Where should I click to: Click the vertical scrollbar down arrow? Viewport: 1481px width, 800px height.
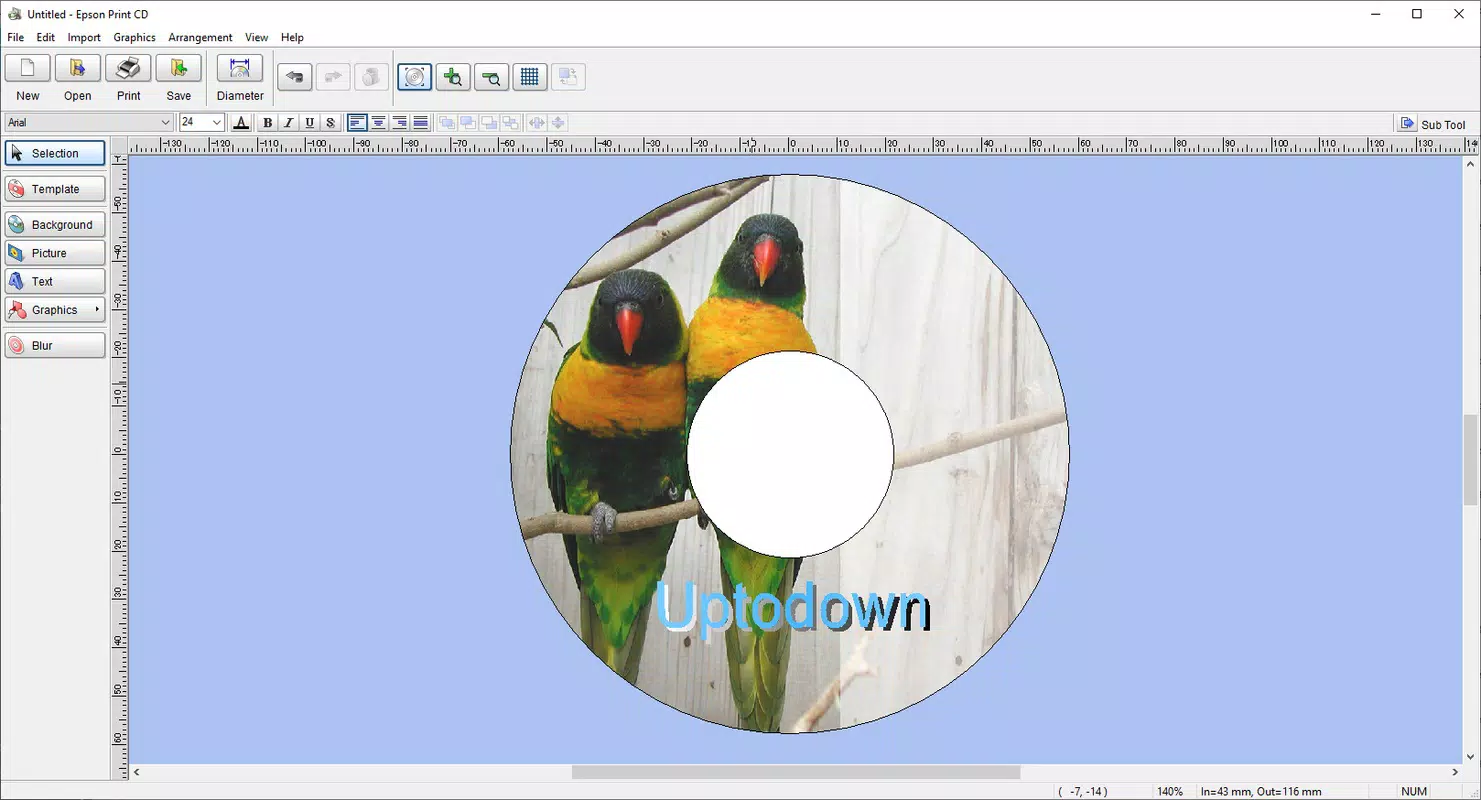[x=1471, y=757]
